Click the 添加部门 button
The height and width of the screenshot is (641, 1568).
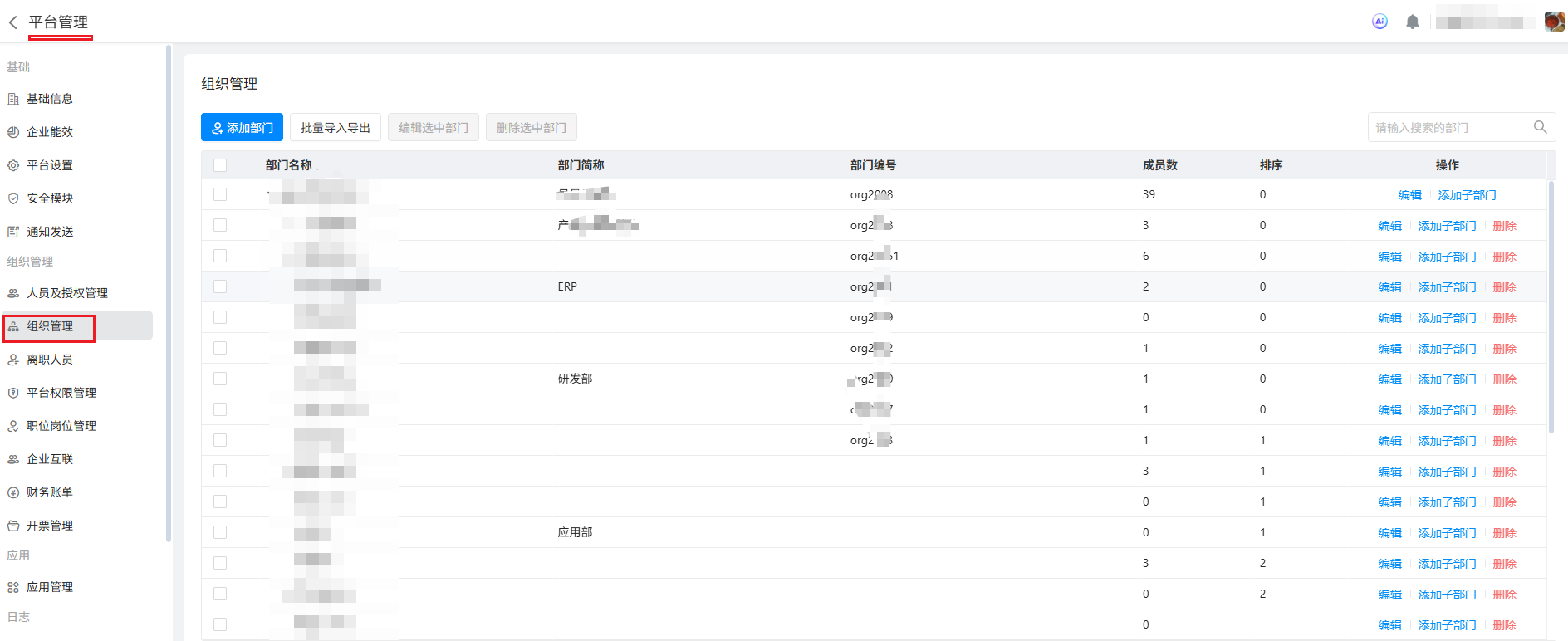coord(242,127)
